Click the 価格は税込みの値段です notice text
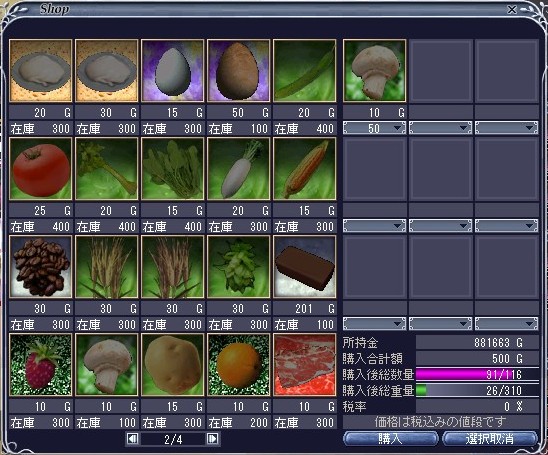 pyautogui.click(x=440, y=422)
